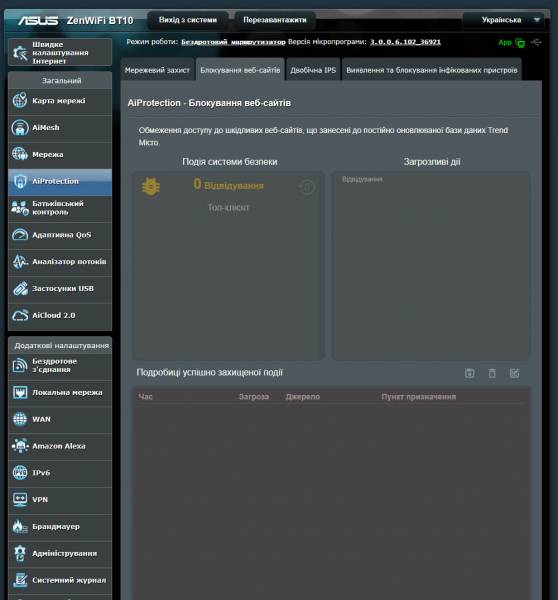This screenshot has width=558, height=600.
Task: Open Батьківський контроль menu item
Action: 60,208
